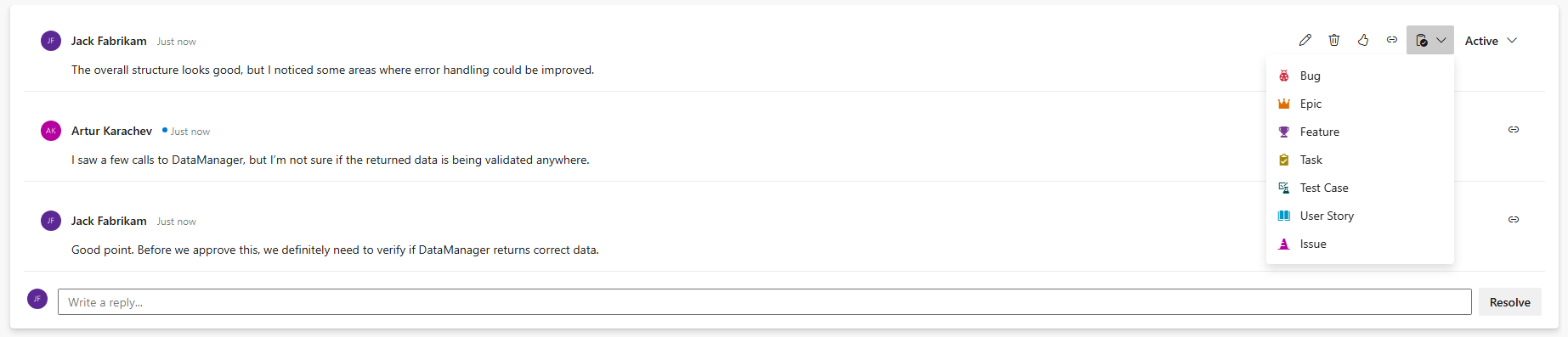Screen dimensions: 1568x337
Task: Delete comment using trash can icon
Action: [x=1334, y=40]
